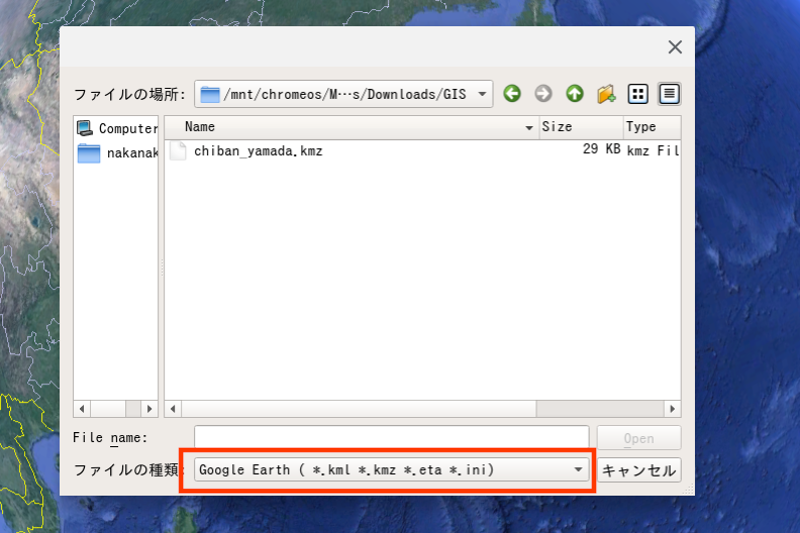Screen dimensions: 800x533
Task: Click the kmz File type cell
Action: 653,150
